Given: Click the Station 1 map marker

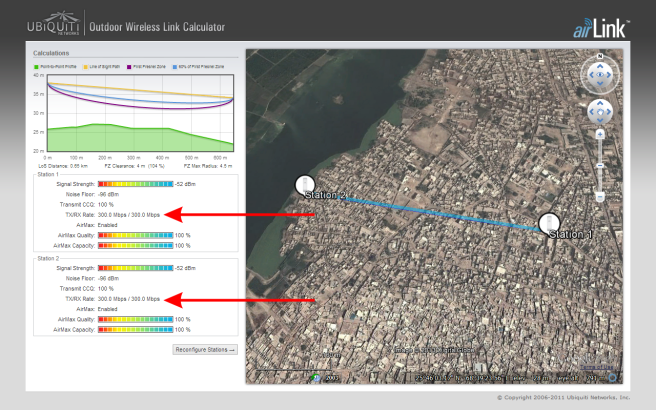Looking at the screenshot, I should click(547, 223).
